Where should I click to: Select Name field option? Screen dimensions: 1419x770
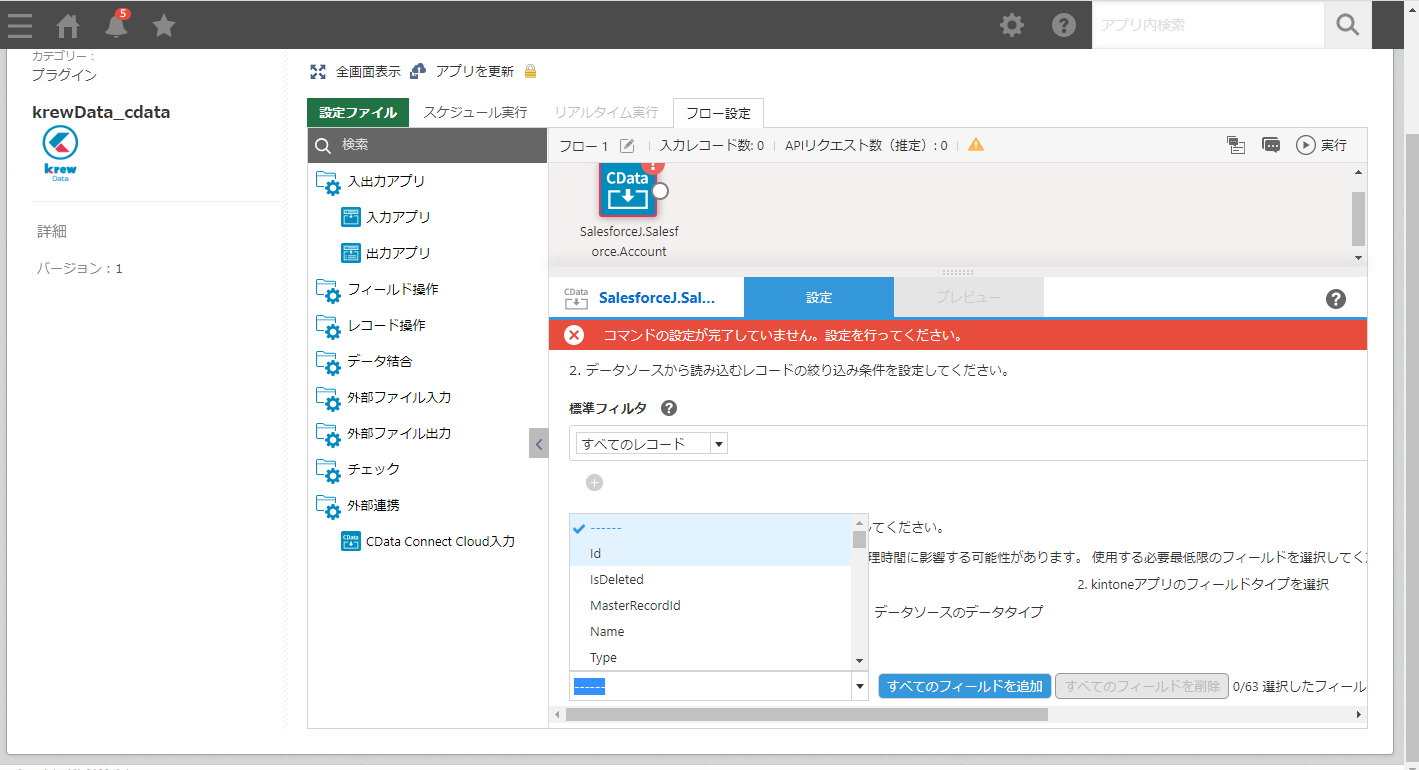[x=710, y=632]
